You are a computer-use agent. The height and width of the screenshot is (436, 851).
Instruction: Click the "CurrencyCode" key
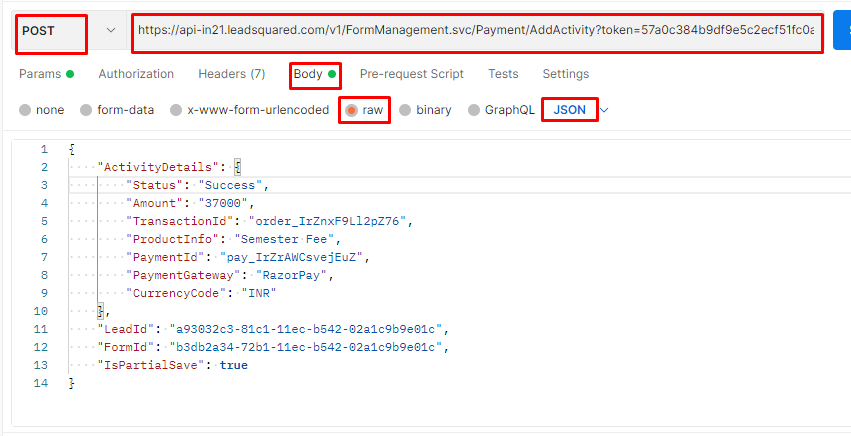pyautogui.click(x=176, y=293)
